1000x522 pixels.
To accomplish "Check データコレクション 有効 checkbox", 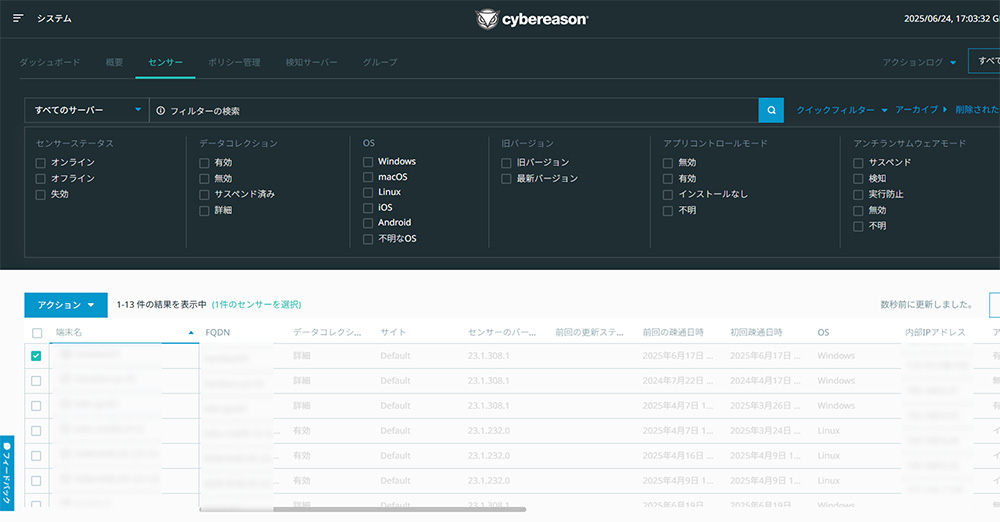I will point(204,163).
